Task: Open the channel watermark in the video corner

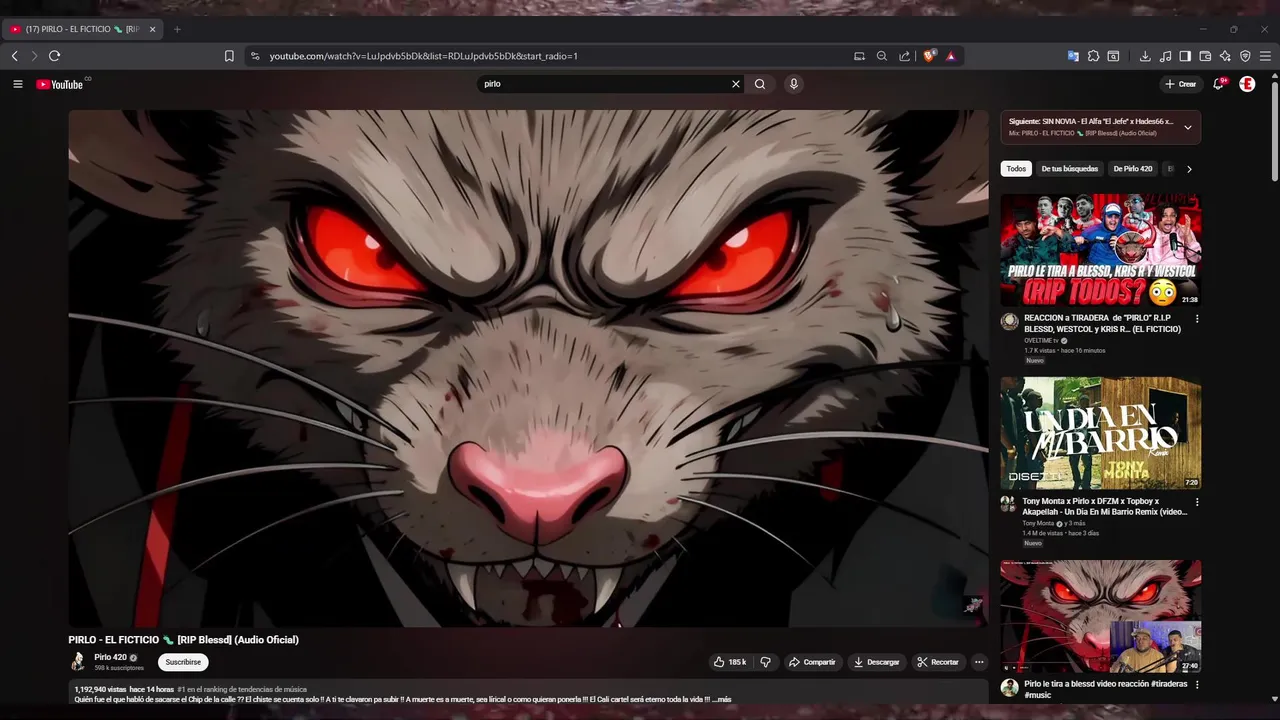Action: [973, 605]
